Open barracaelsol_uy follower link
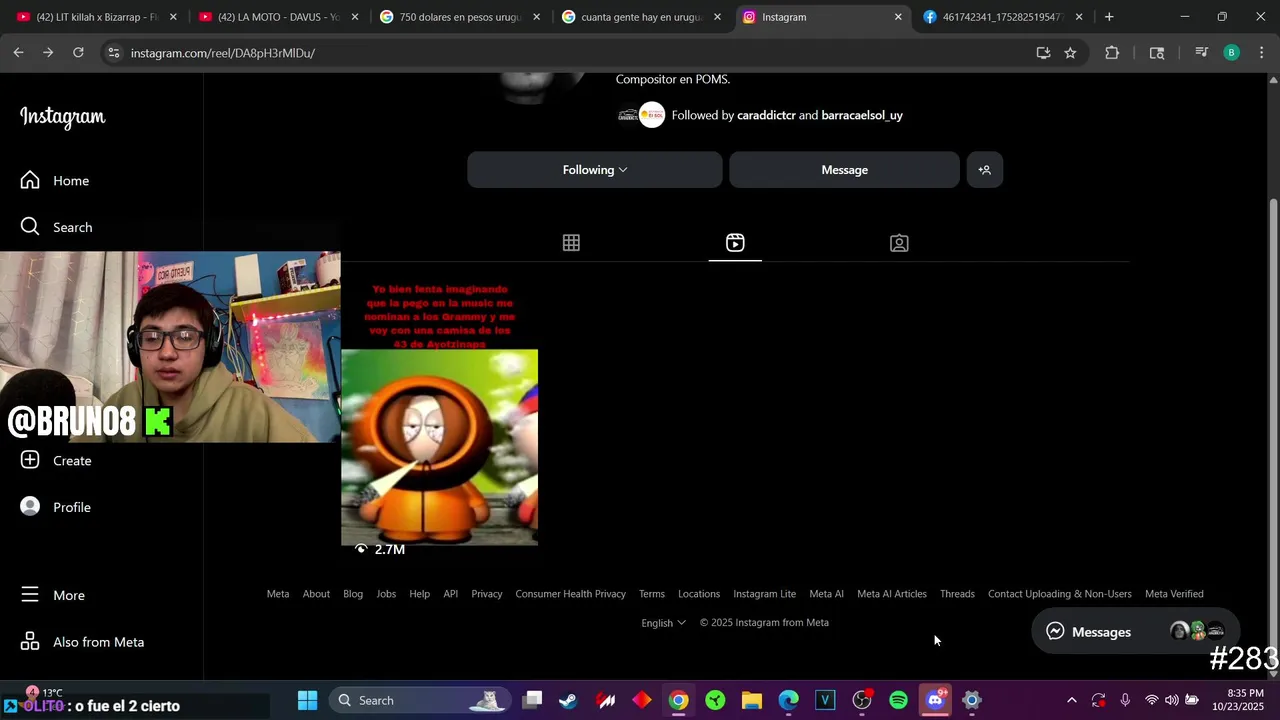 tap(862, 115)
